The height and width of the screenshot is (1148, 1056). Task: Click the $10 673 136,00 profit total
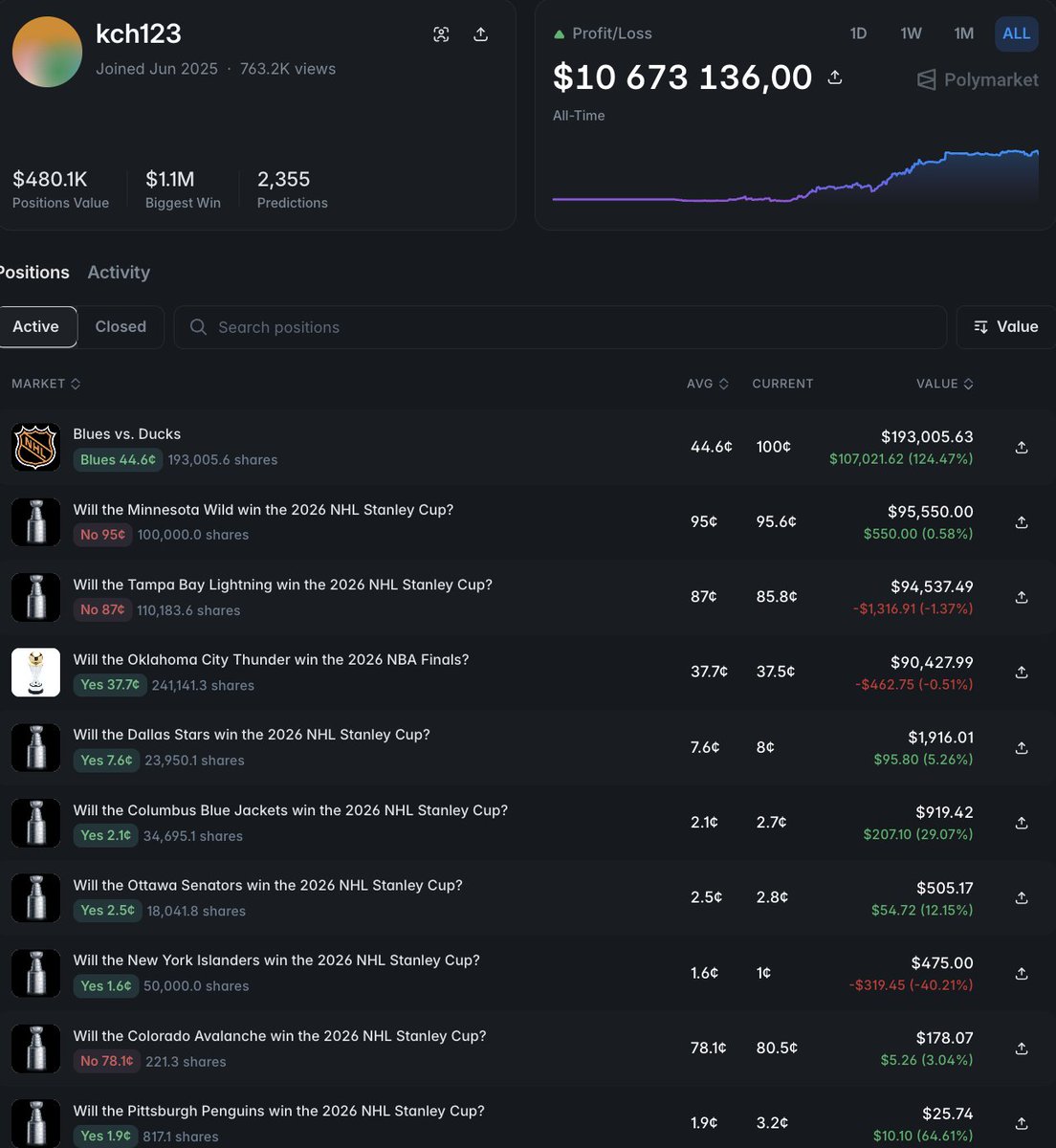(682, 77)
